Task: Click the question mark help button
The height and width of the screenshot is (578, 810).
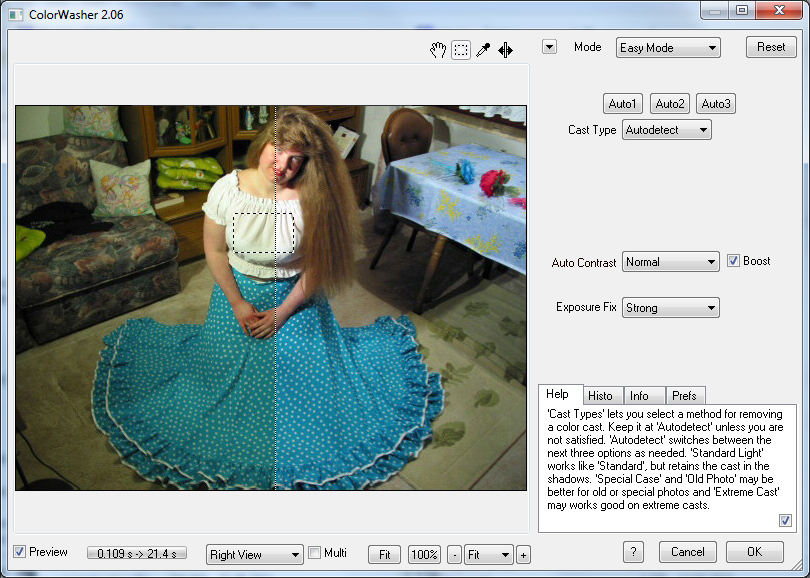Action: click(633, 552)
